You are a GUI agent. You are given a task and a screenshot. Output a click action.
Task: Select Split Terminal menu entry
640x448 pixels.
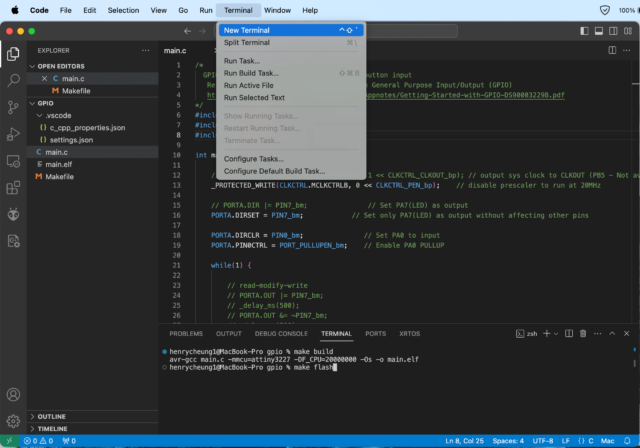pos(291,42)
